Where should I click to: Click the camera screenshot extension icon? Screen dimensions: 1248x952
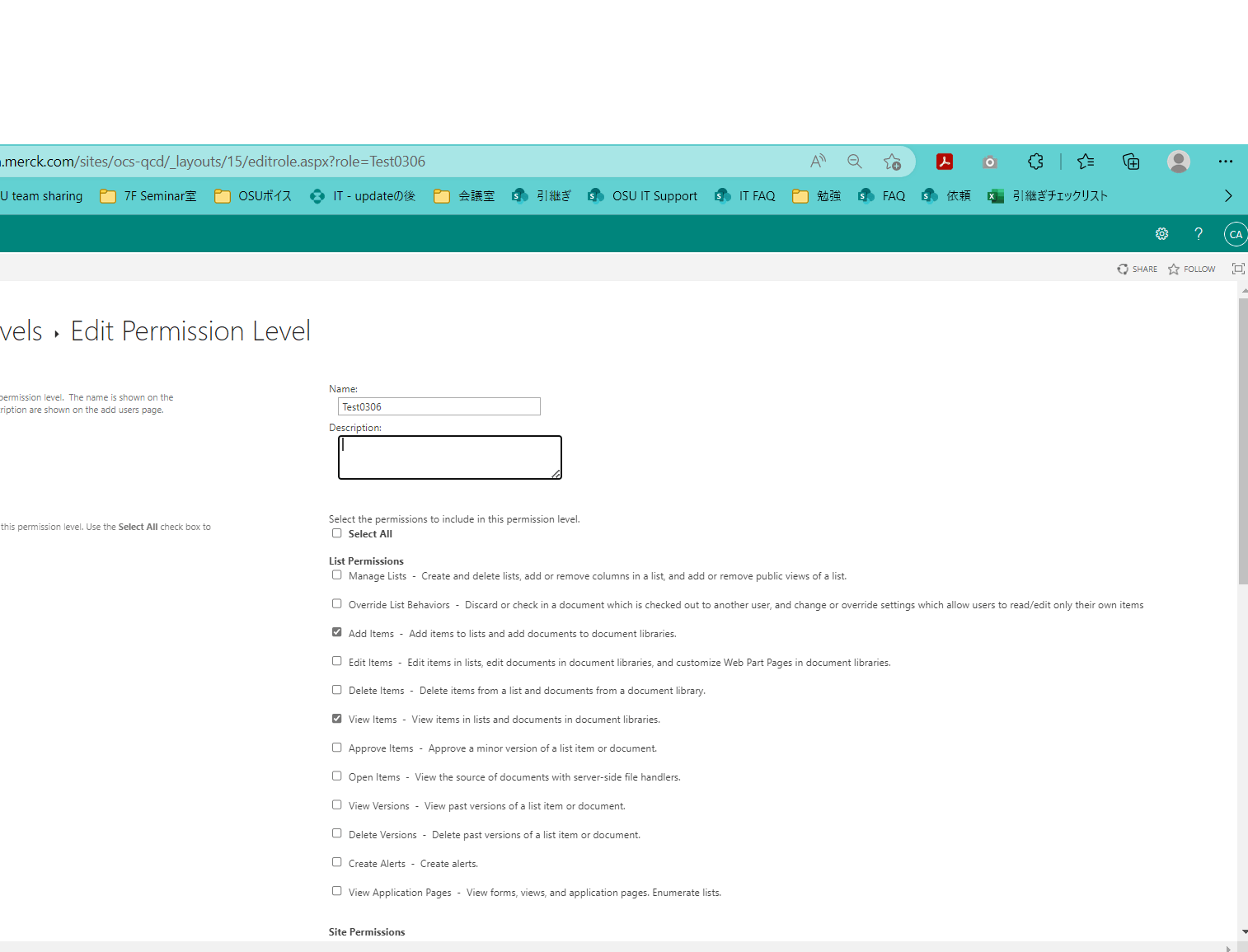990,162
